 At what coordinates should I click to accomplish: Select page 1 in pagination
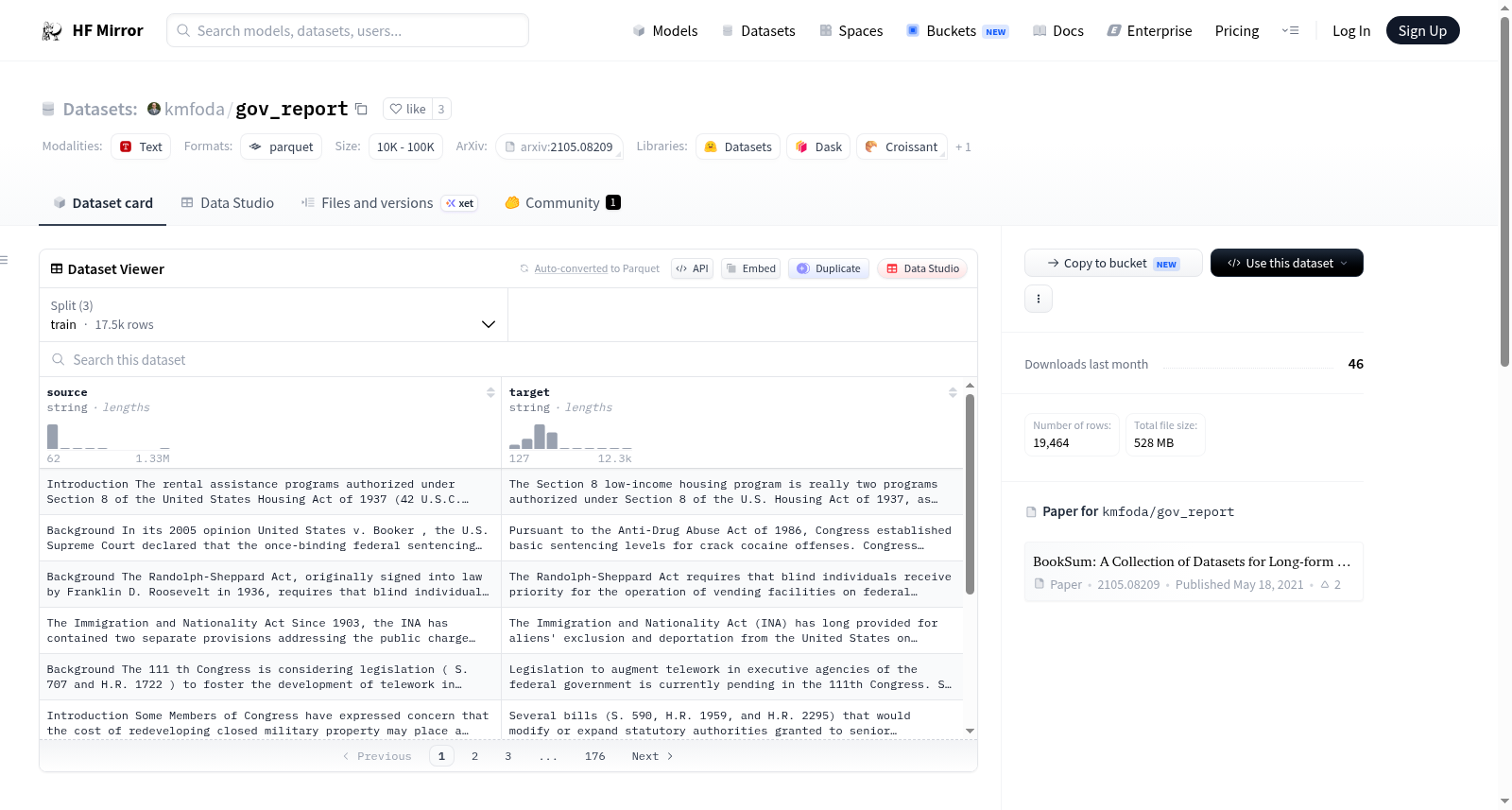point(441,756)
